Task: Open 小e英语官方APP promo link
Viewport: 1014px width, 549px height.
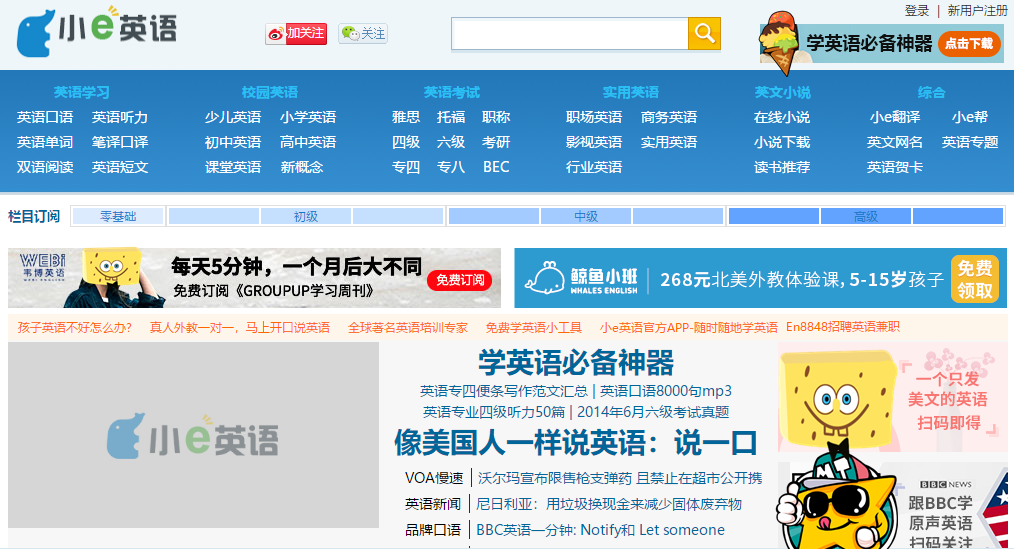Action: [x=689, y=328]
